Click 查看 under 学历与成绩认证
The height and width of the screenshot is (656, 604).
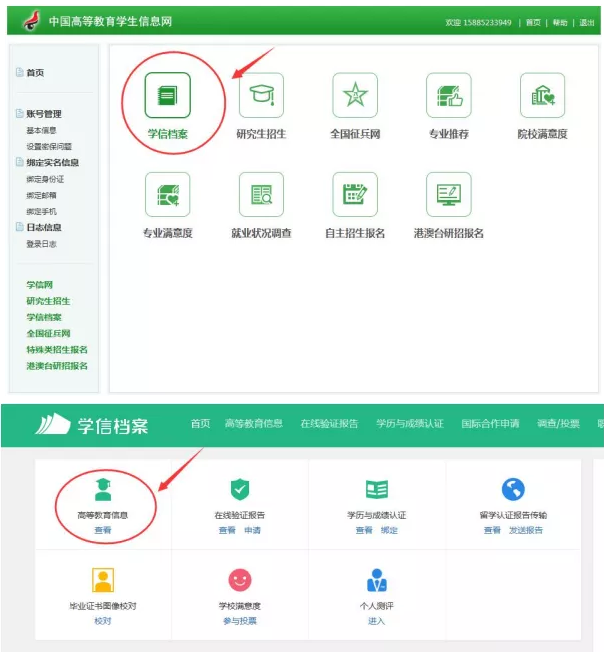click(x=364, y=530)
